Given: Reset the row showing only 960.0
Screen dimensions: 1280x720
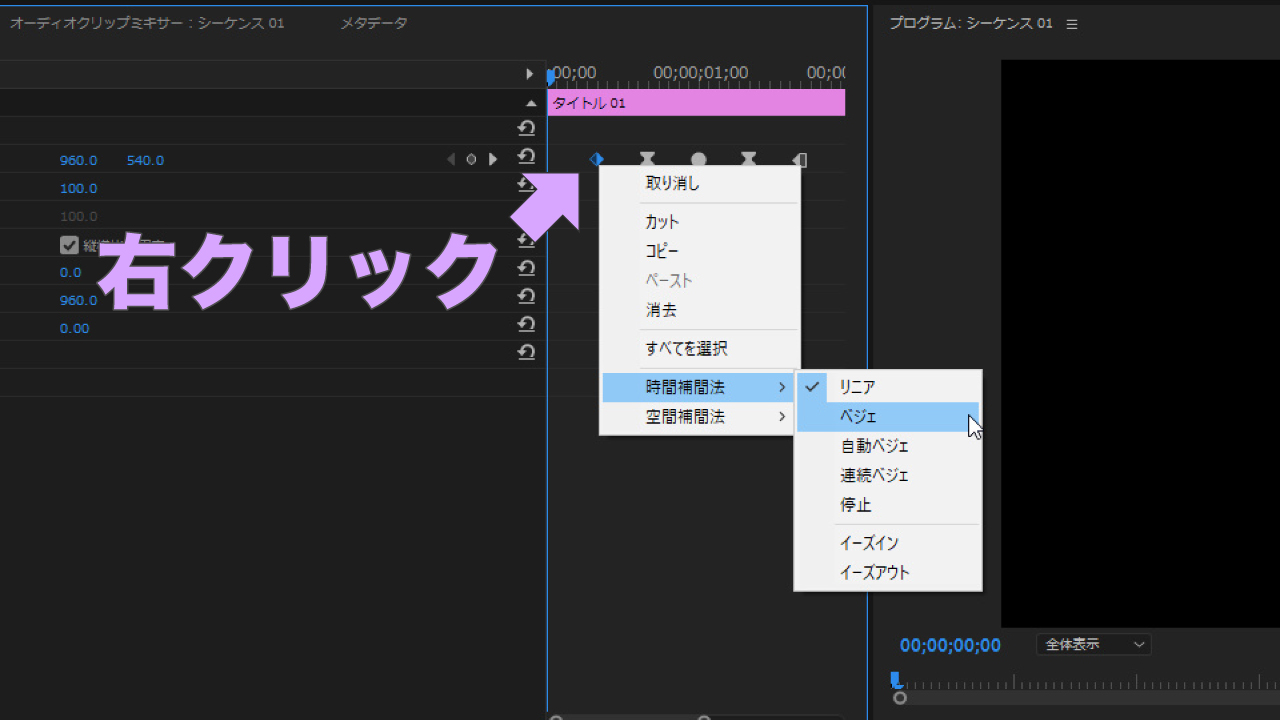Looking at the screenshot, I should pyautogui.click(x=527, y=297).
